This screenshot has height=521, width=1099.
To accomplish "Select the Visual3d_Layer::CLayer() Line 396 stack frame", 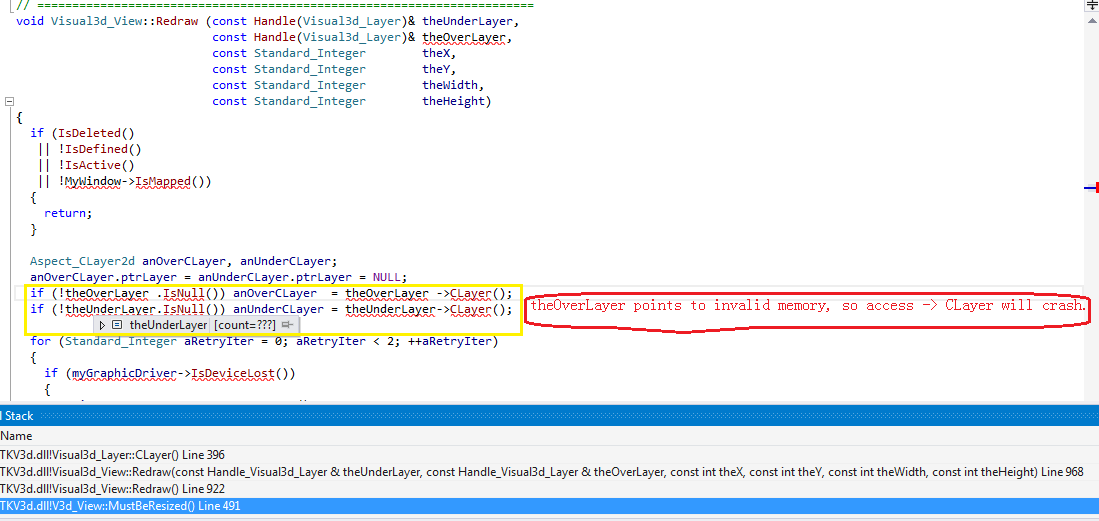I will 112,455.
